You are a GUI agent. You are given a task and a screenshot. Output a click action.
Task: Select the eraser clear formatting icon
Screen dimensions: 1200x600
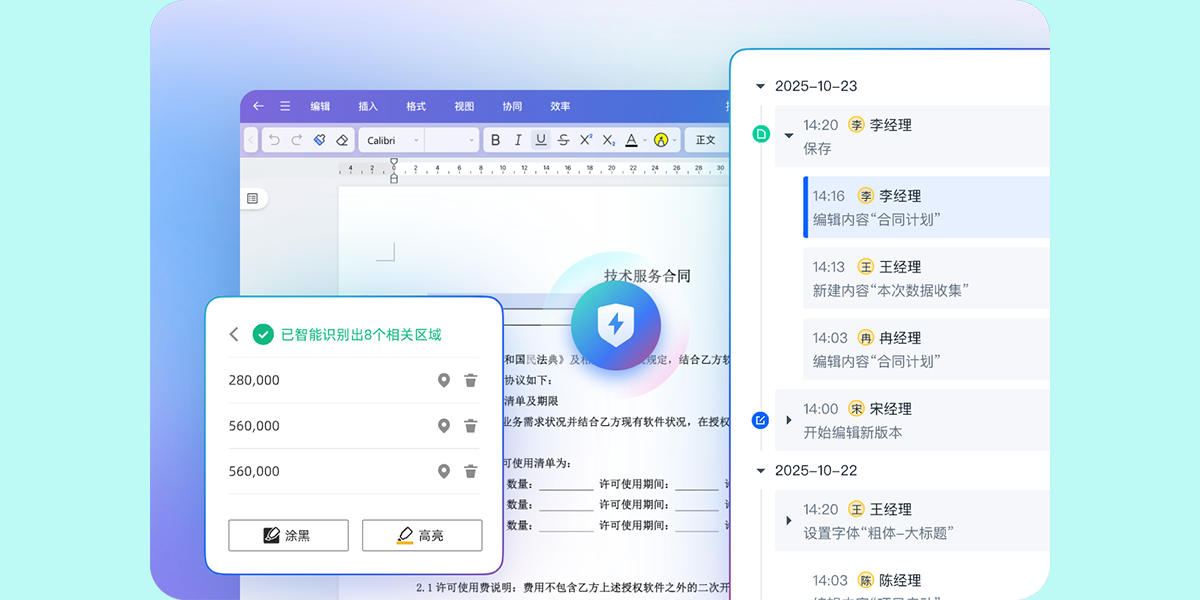(x=342, y=140)
